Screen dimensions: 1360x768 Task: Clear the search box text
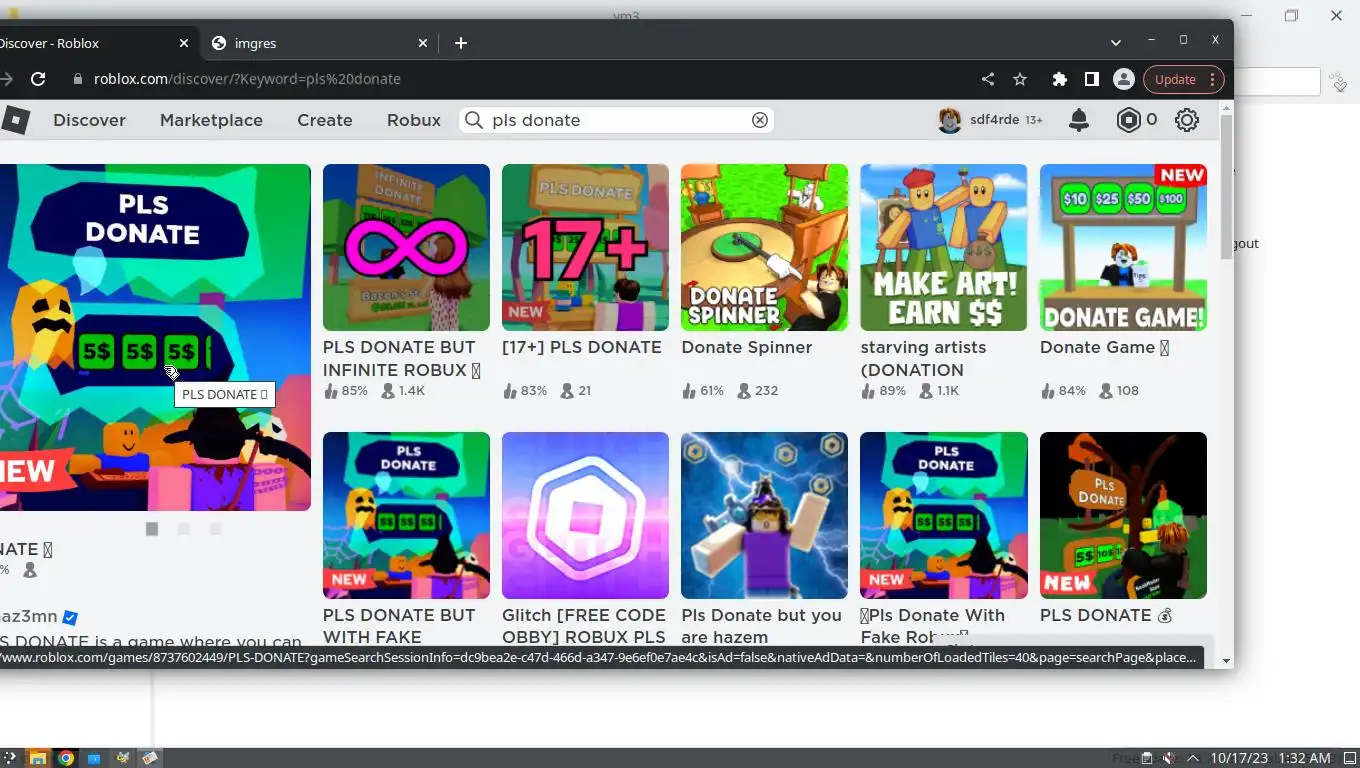760,120
